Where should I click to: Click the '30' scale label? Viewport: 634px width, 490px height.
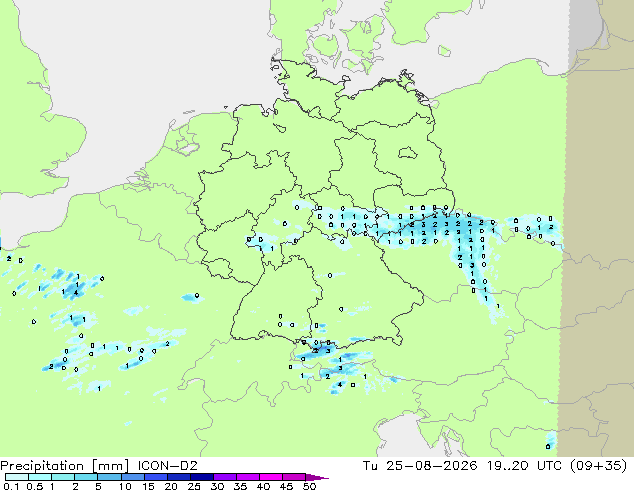(x=217, y=486)
